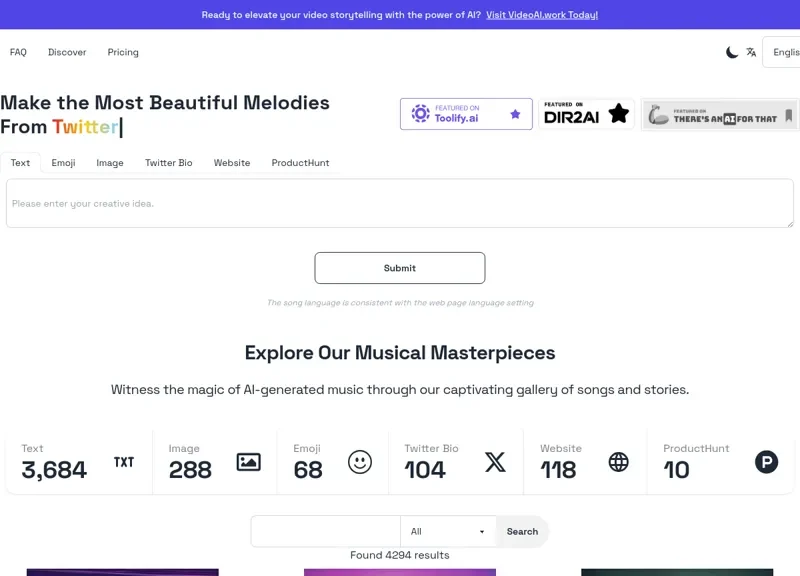Click the smiley icon in Emoji stat
Screen dimensions: 800x576
tap(360, 462)
